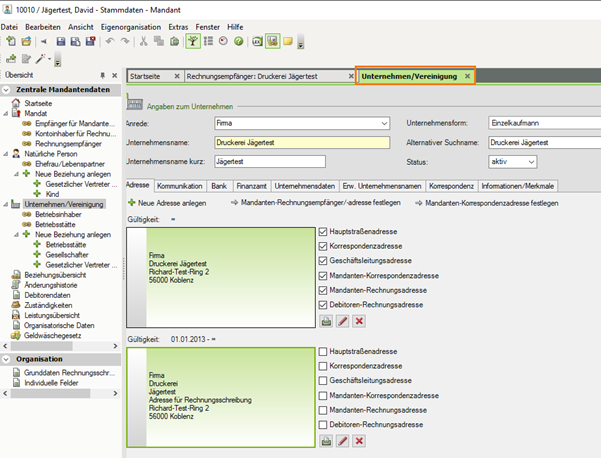The image size is (601, 458).
Task: Click the red delete X for first address
Action: coord(358,321)
